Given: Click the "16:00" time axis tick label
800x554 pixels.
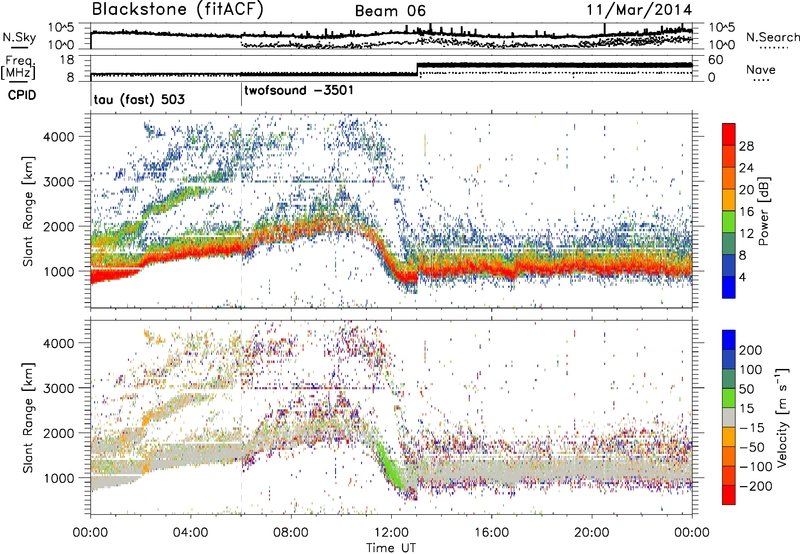Looking at the screenshot, I should 491,533.
